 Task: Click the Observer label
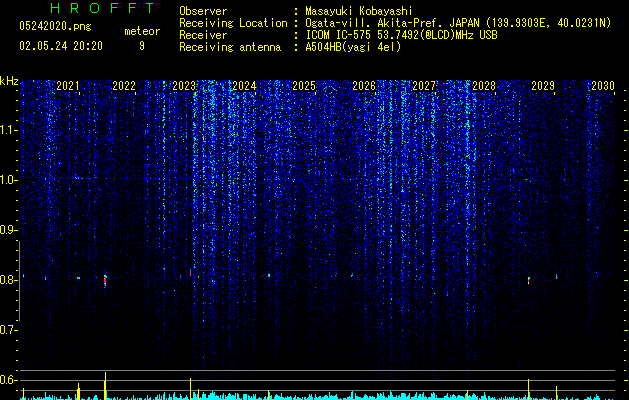(x=203, y=11)
